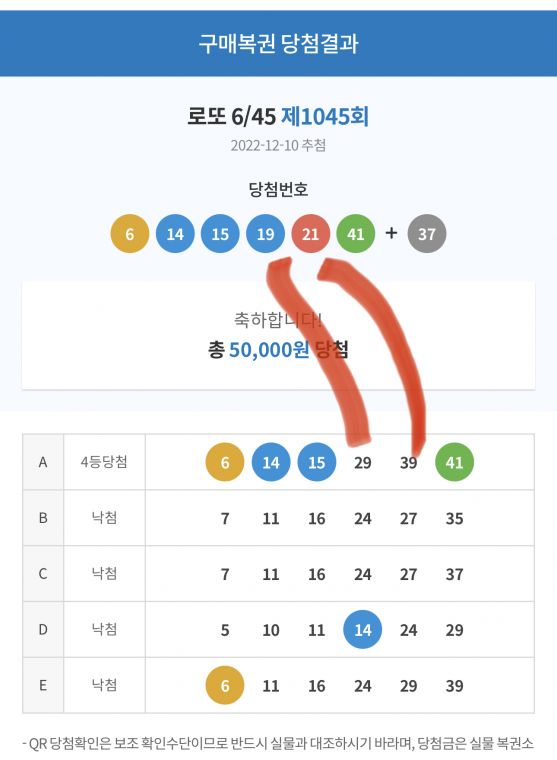557x760 pixels.
Task: Select the row A label cell
Action: (43, 462)
